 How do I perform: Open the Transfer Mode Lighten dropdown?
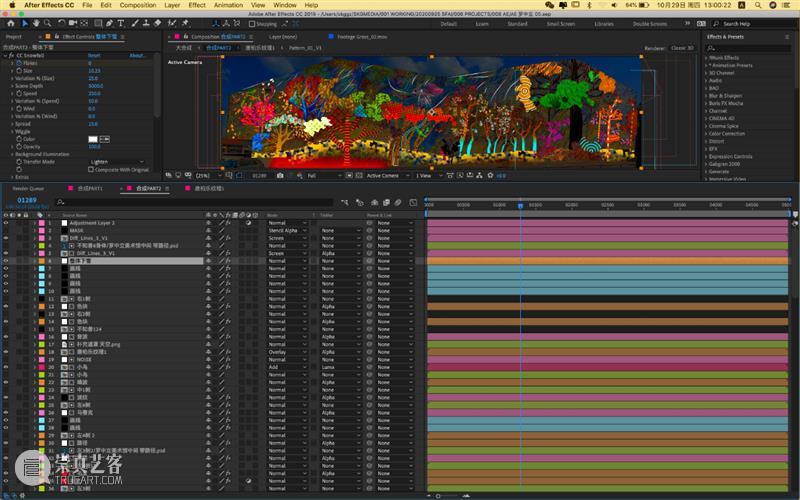pyautogui.click(x=117, y=162)
